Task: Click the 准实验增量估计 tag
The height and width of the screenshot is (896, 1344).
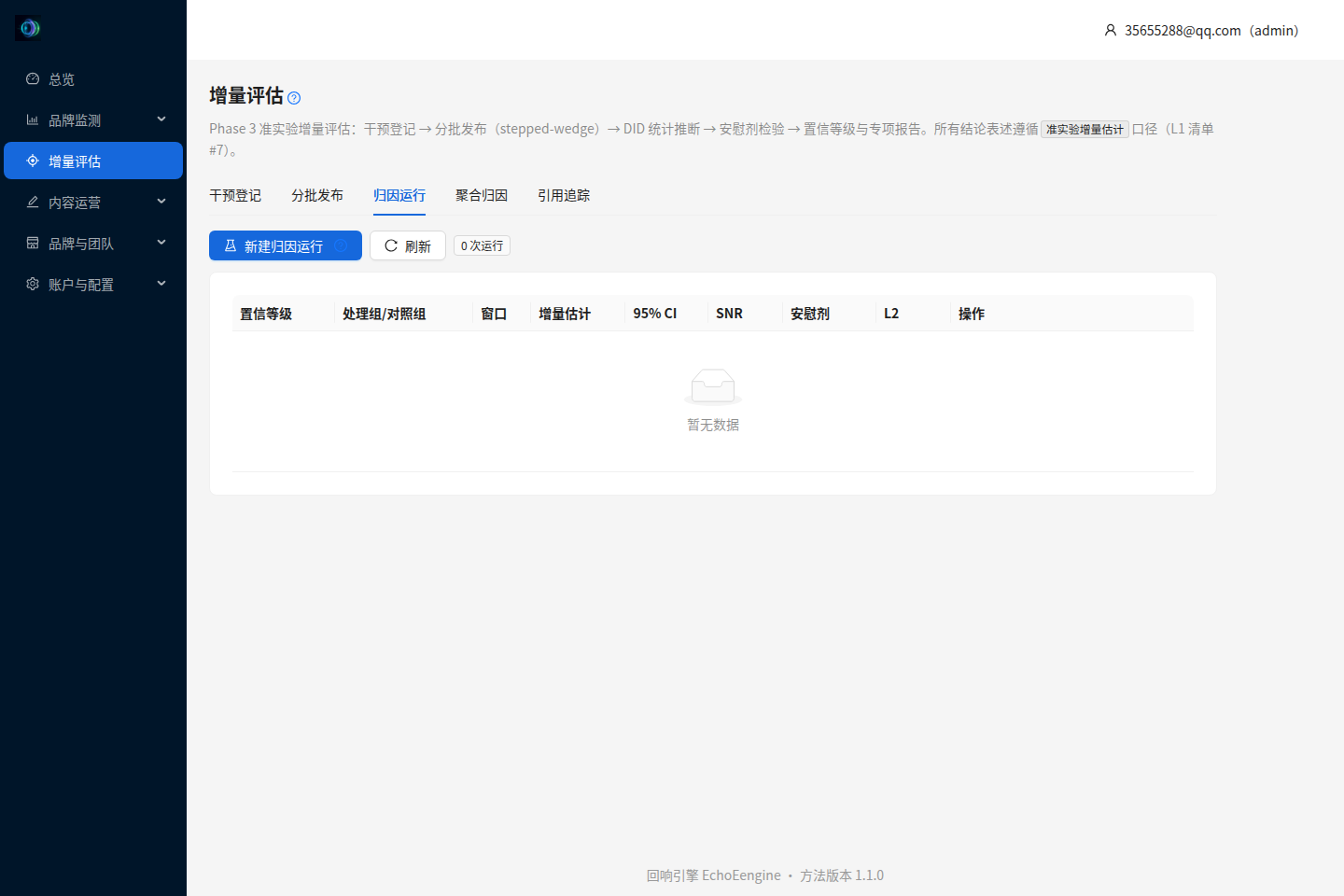Action: pos(1085,130)
